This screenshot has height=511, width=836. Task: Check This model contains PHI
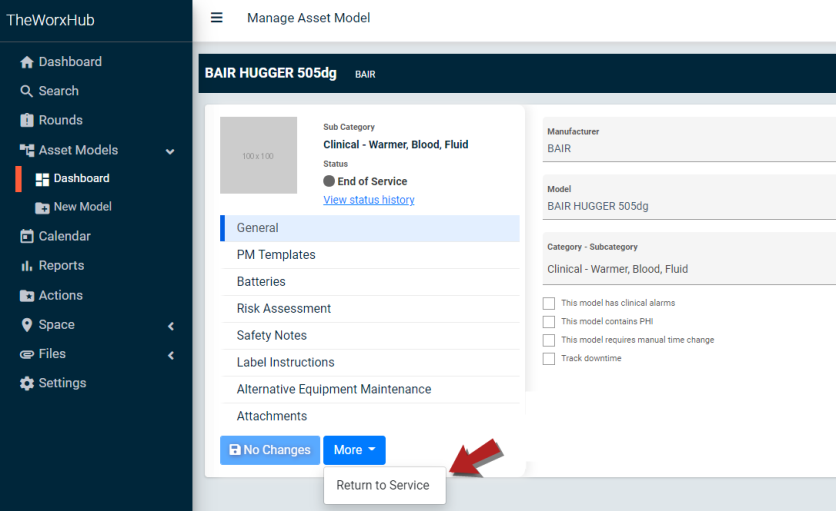(549, 322)
